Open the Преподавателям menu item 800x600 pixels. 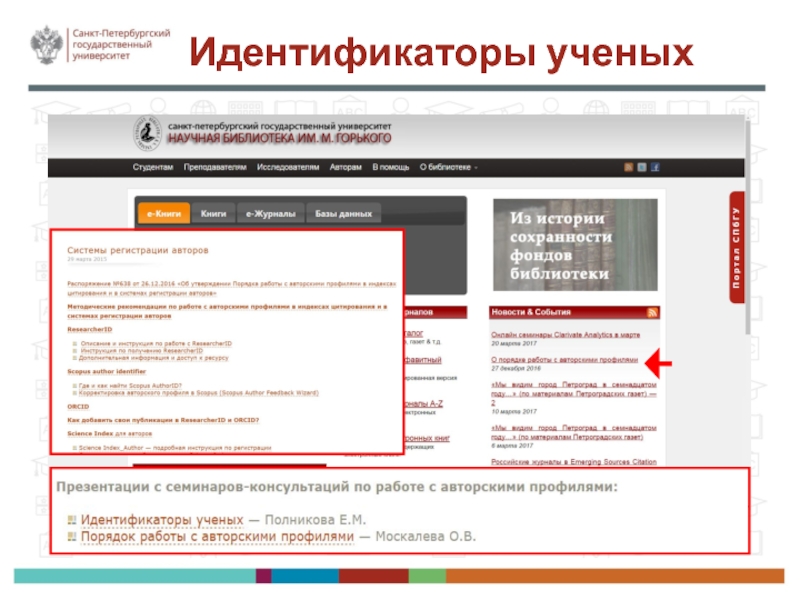coord(215,167)
